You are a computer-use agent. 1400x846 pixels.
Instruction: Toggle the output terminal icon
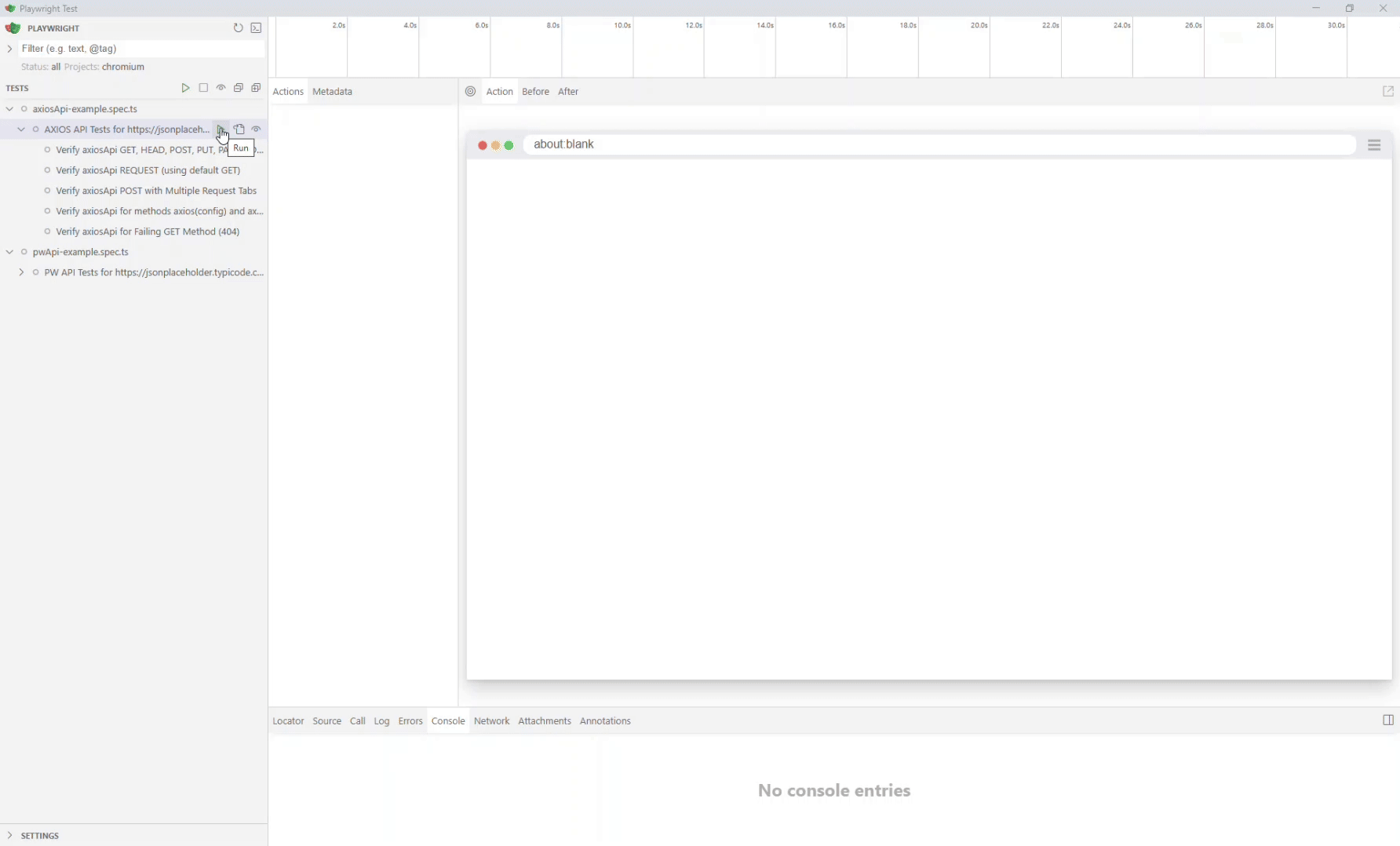coord(256,27)
